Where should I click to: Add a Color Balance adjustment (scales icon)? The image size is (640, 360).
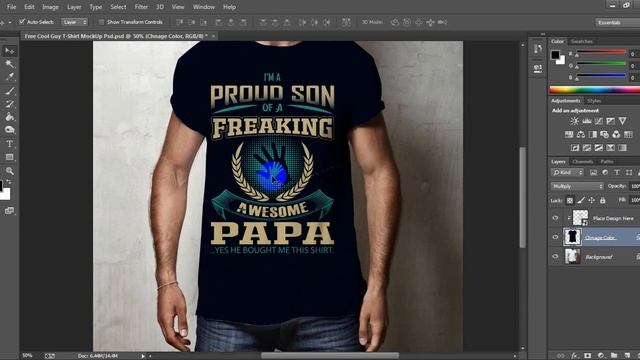click(x=580, y=134)
